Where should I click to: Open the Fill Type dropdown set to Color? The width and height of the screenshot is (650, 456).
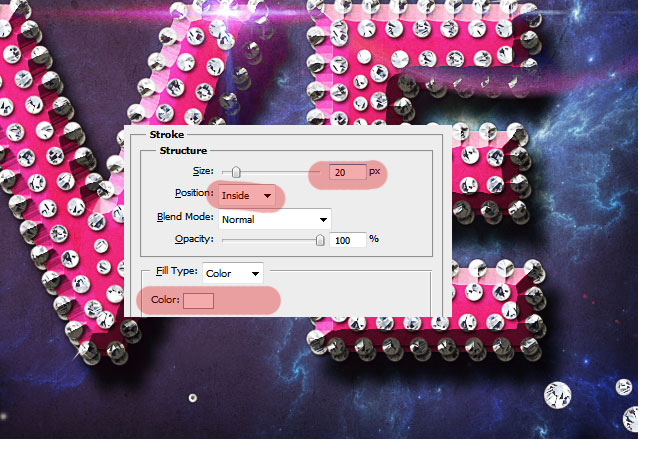233,273
